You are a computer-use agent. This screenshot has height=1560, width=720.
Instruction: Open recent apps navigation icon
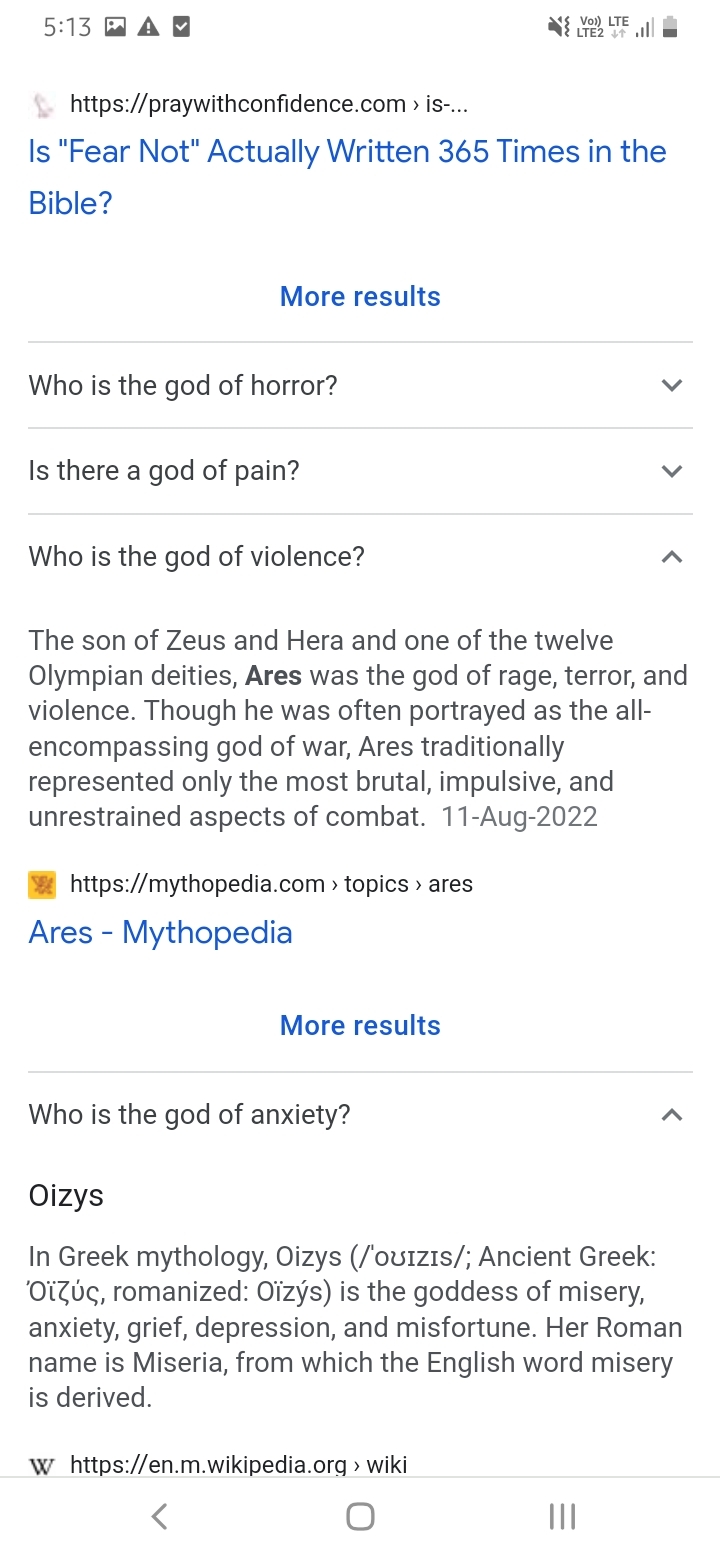[562, 1516]
